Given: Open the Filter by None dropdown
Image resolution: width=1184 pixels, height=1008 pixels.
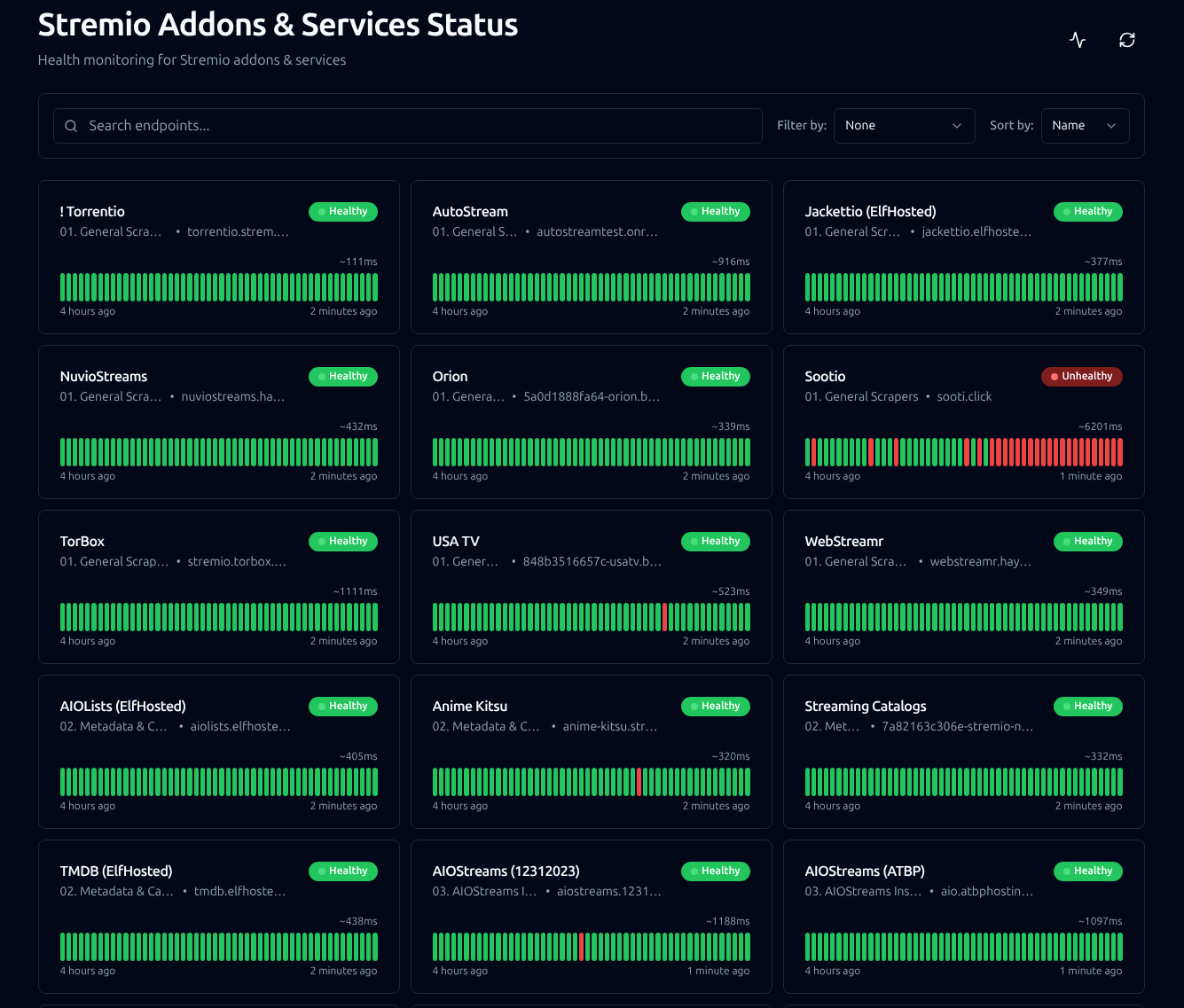Looking at the screenshot, I should click(904, 126).
